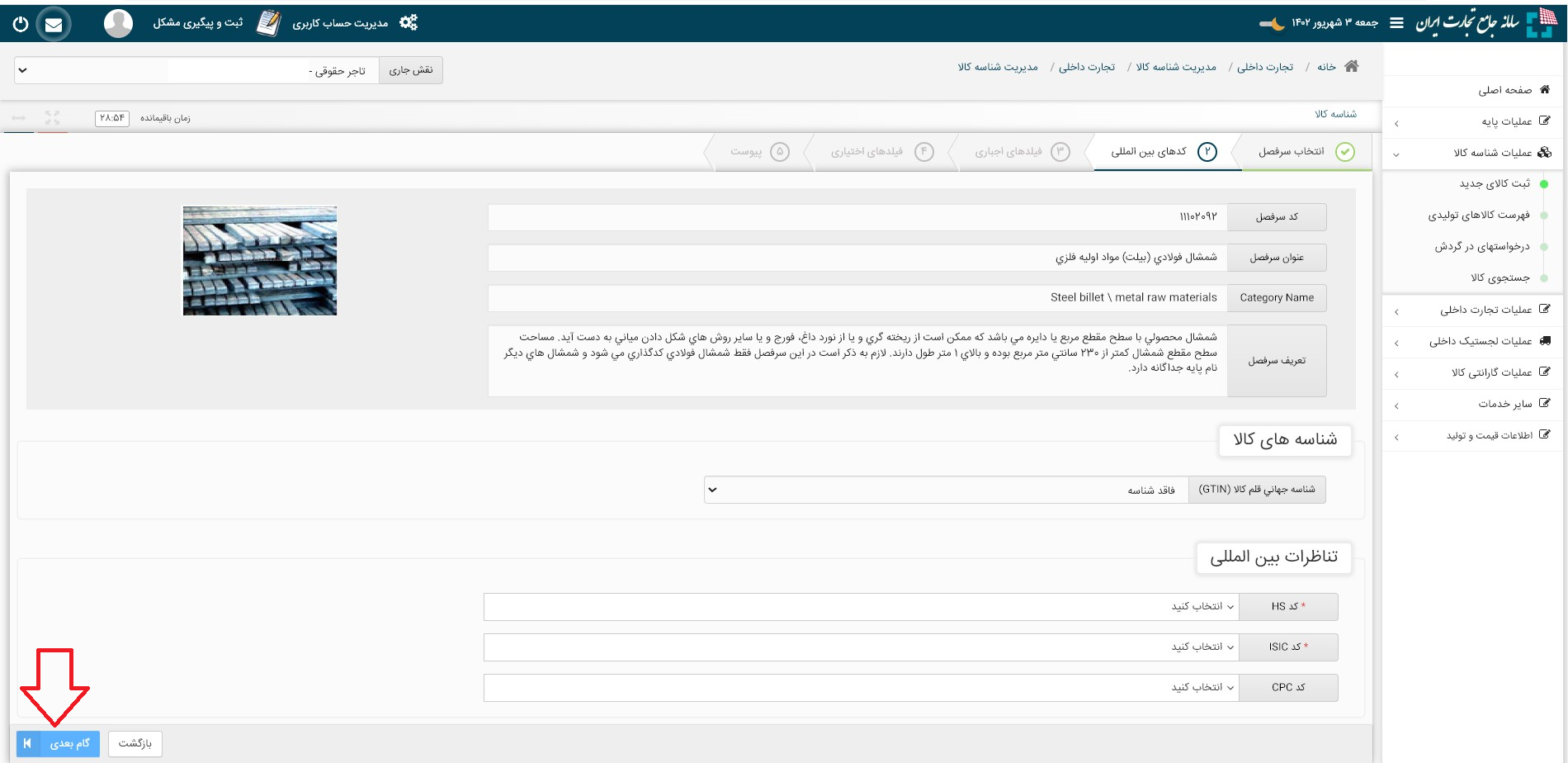Collapse عملیات شناسه کالا sidebar section
Screen dimensions: 1568x763
(x=1475, y=153)
